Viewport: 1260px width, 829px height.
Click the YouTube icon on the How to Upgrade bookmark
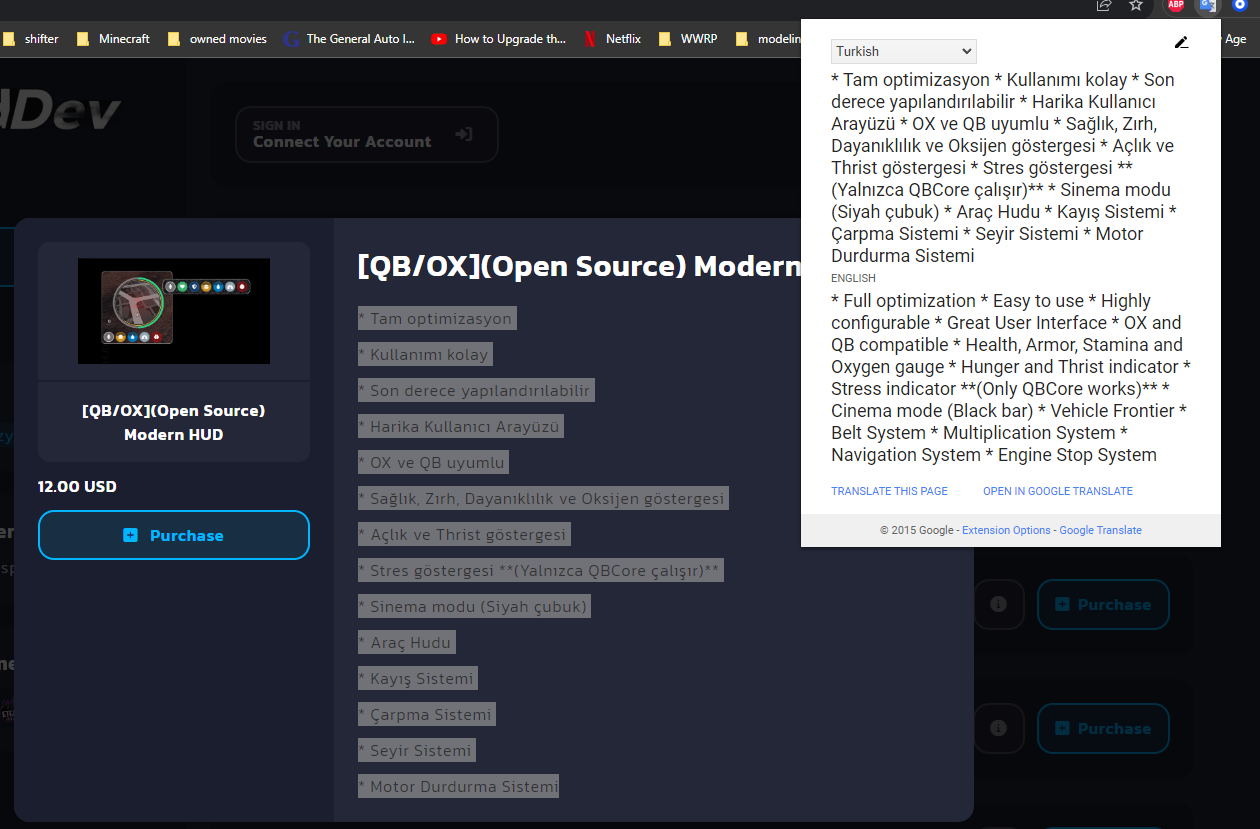coord(439,38)
